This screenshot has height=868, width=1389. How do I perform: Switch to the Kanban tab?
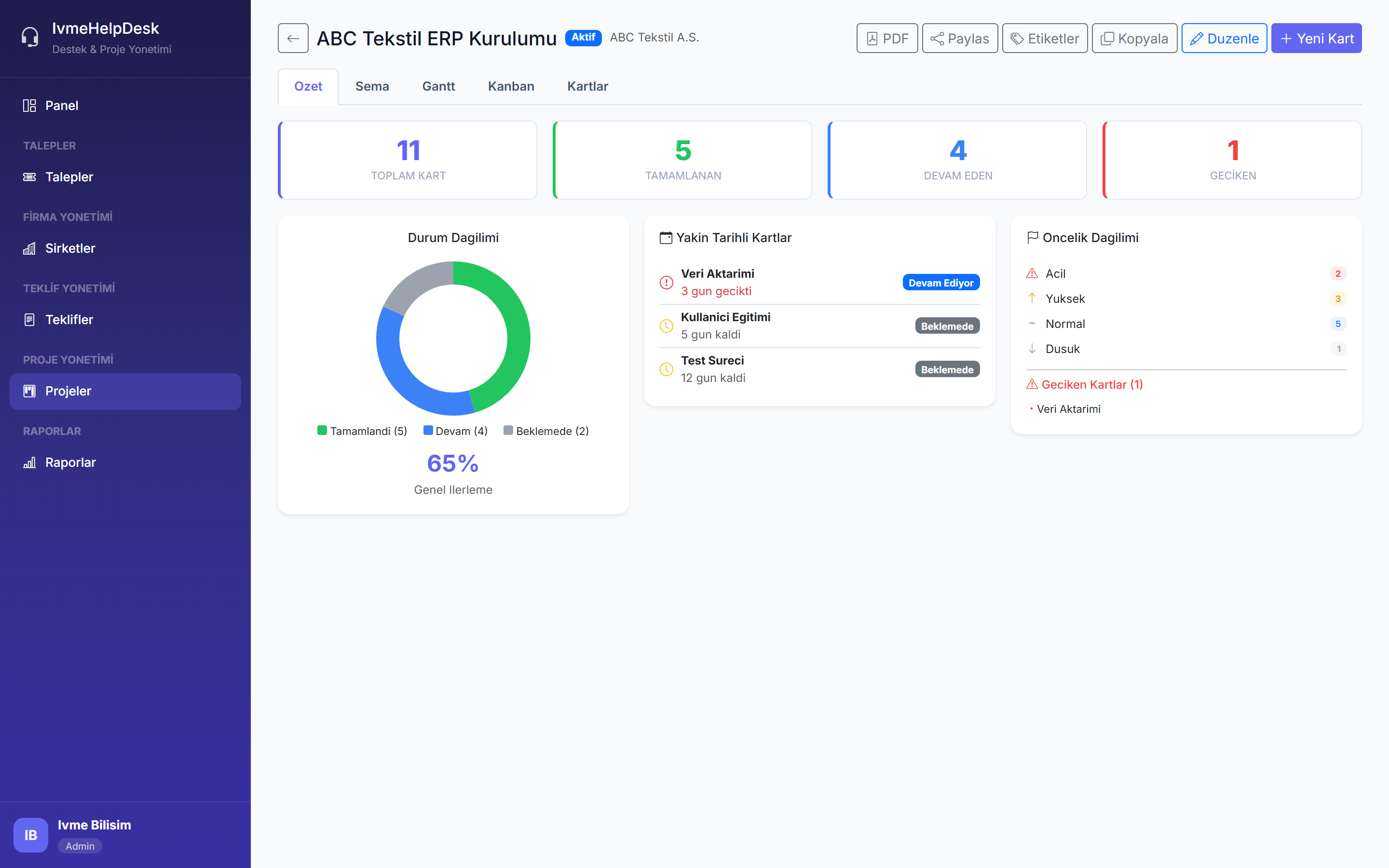click(510, 86)
